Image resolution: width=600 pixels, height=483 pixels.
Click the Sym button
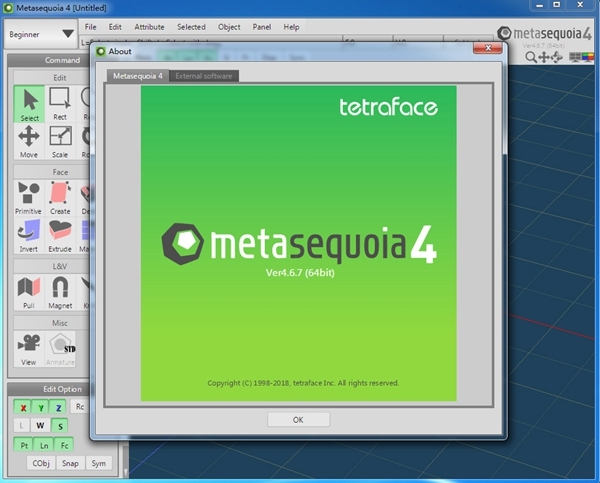pos(99,463)
